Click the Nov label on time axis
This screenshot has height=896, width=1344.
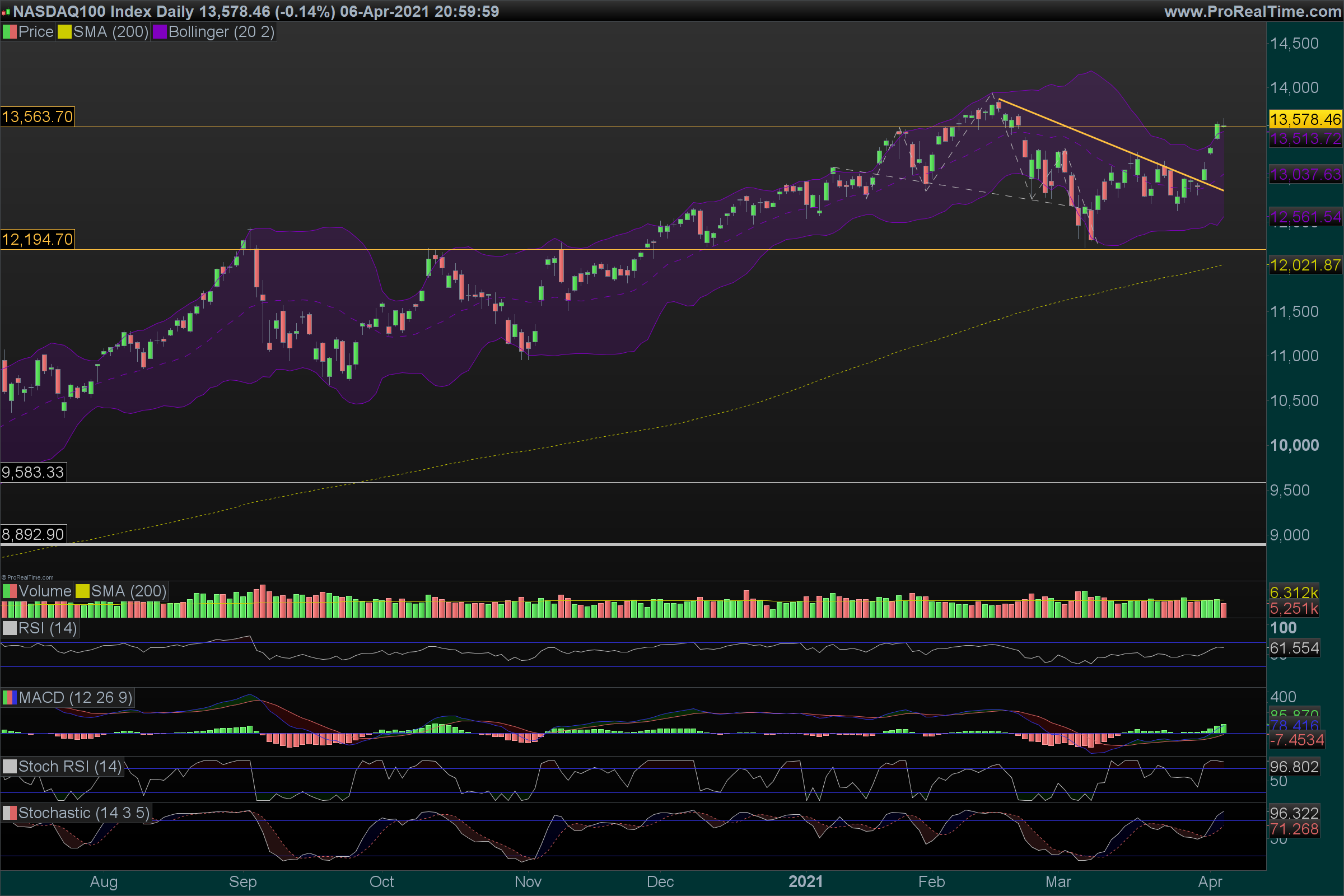pos(528,881)
